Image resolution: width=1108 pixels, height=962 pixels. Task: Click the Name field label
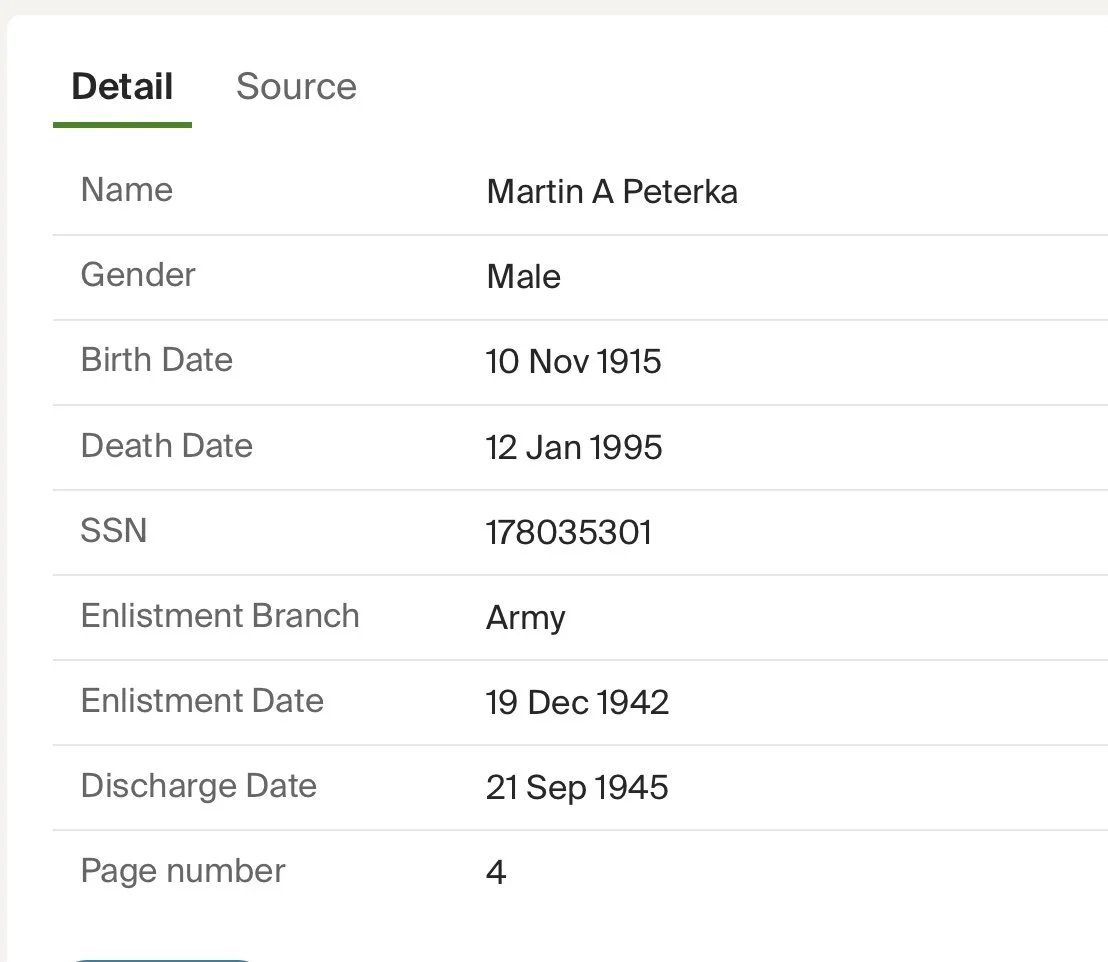[127, 190]
